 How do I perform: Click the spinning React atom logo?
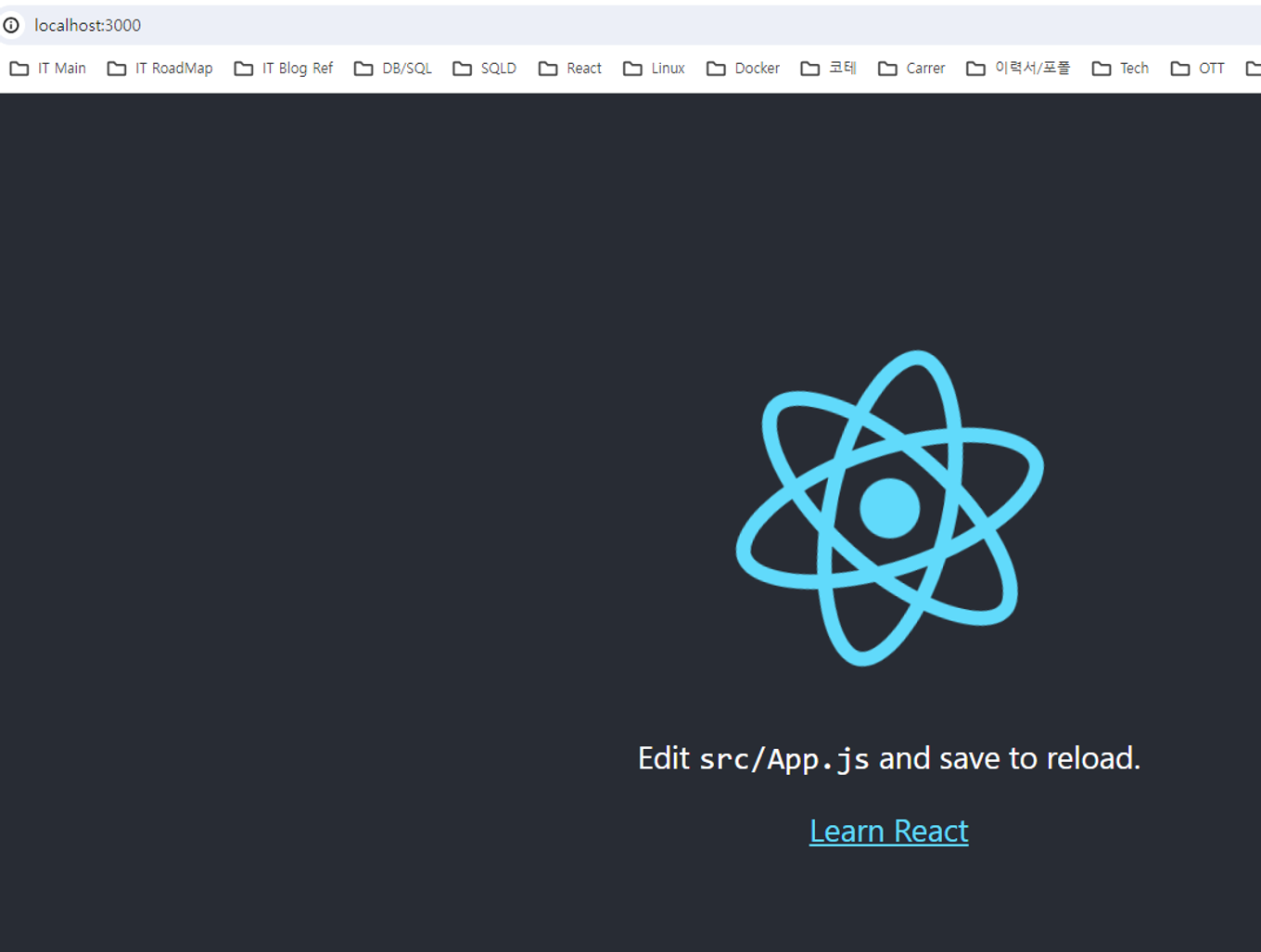point(889,507)
